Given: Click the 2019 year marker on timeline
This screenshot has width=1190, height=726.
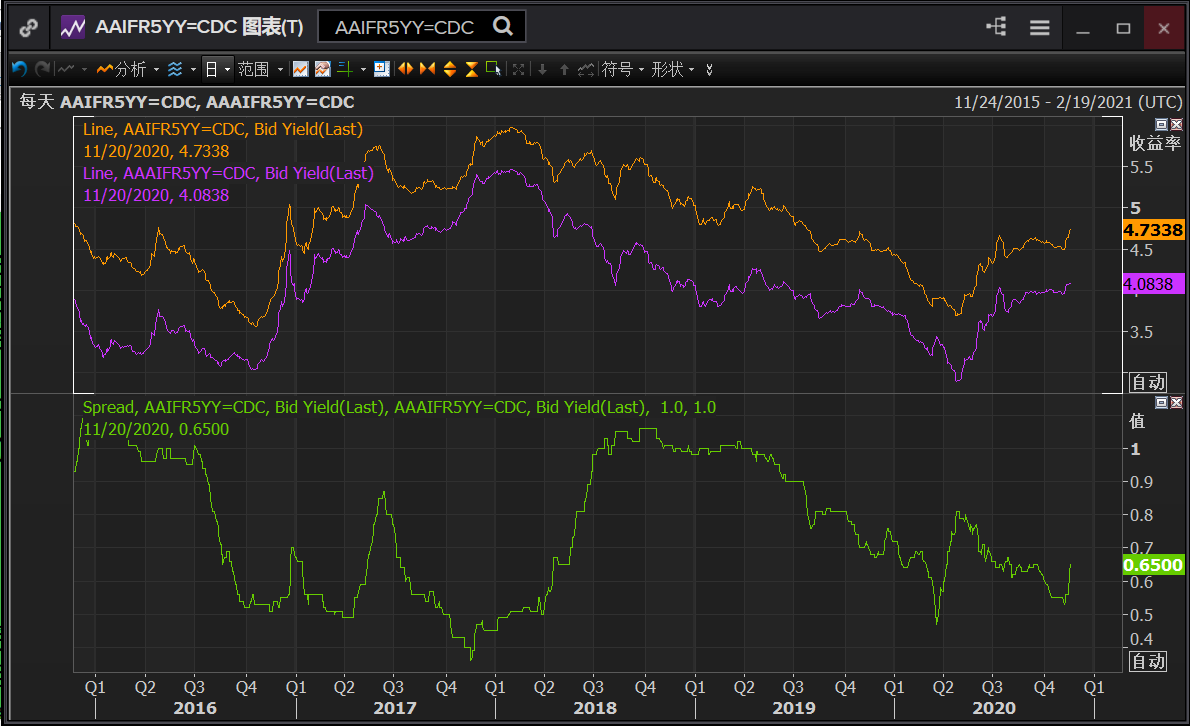Looking at the screenshot, I should (794, 708).
